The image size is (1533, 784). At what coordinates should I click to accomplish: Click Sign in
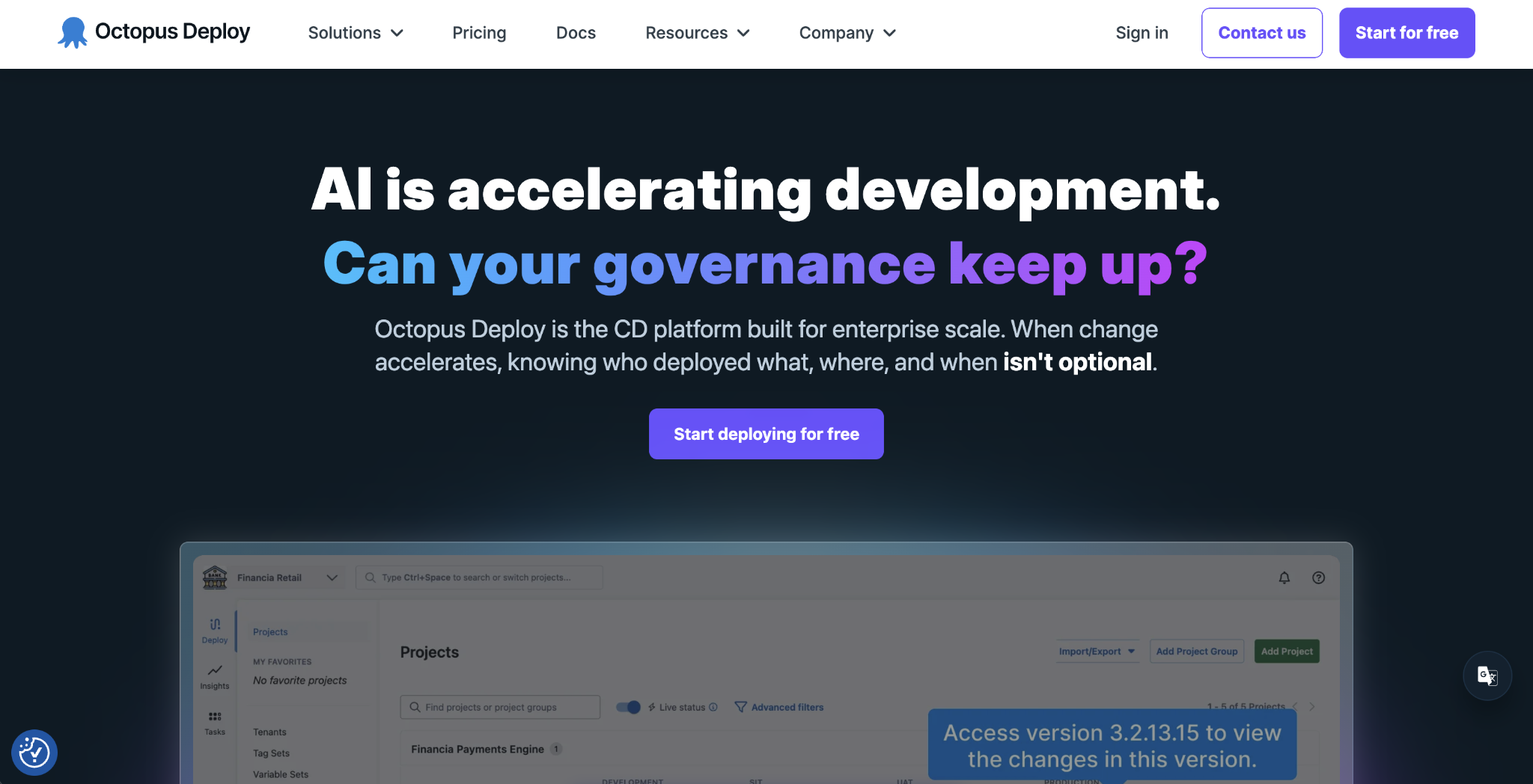coord(1142,33)
